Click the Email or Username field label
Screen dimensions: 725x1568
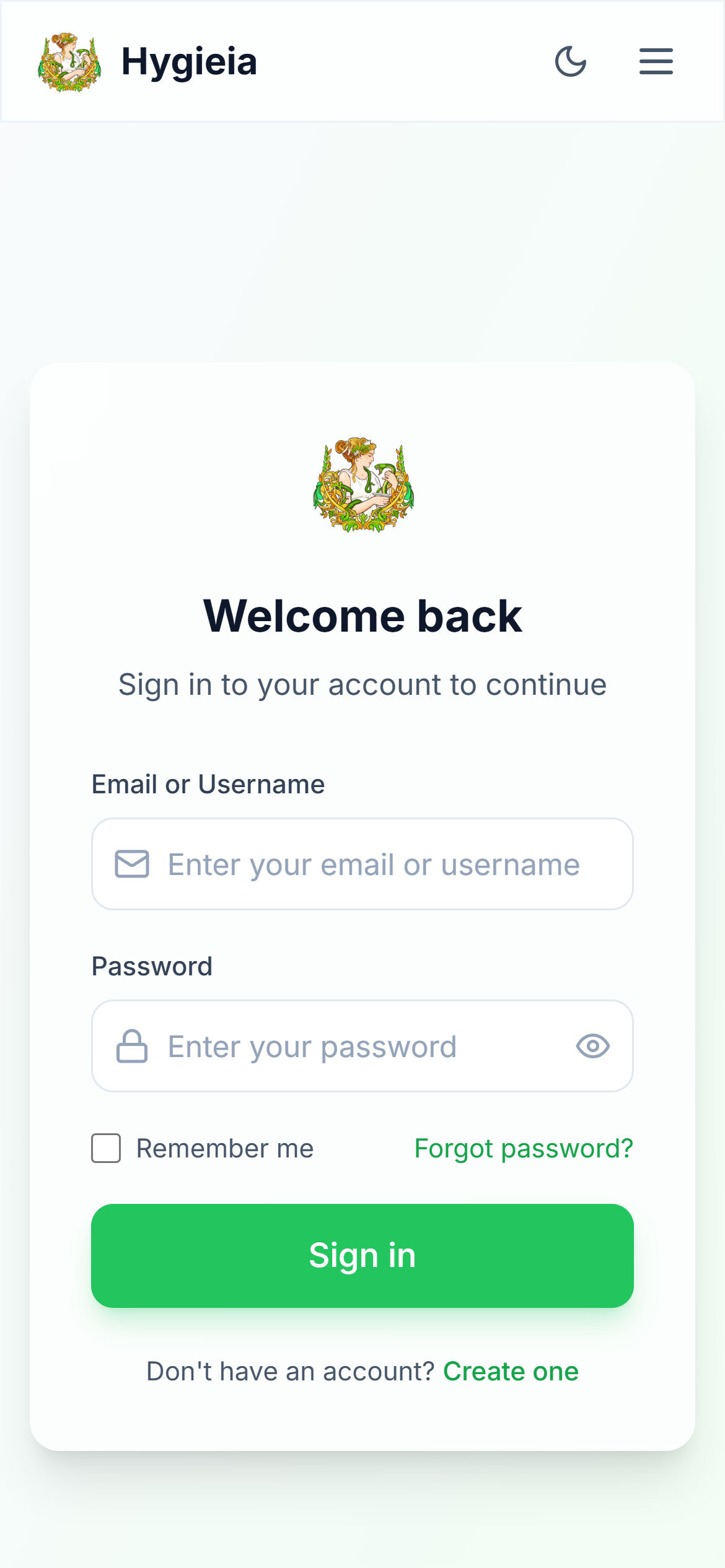tap(208, 784)
